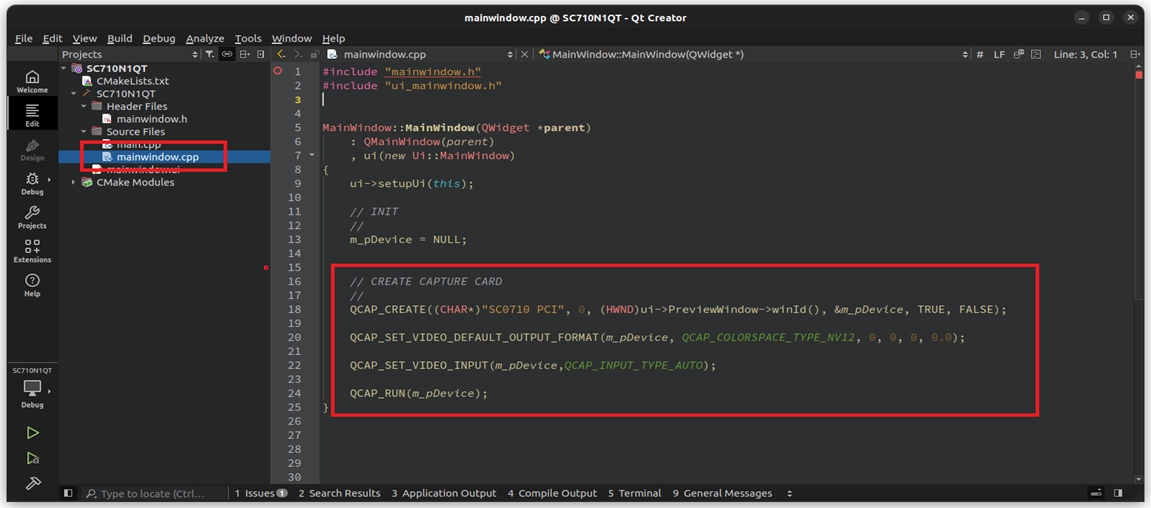
Task: Click the Line 3, Col 1 indicator
Action: pyautogui.click(x=1085, y=54)
